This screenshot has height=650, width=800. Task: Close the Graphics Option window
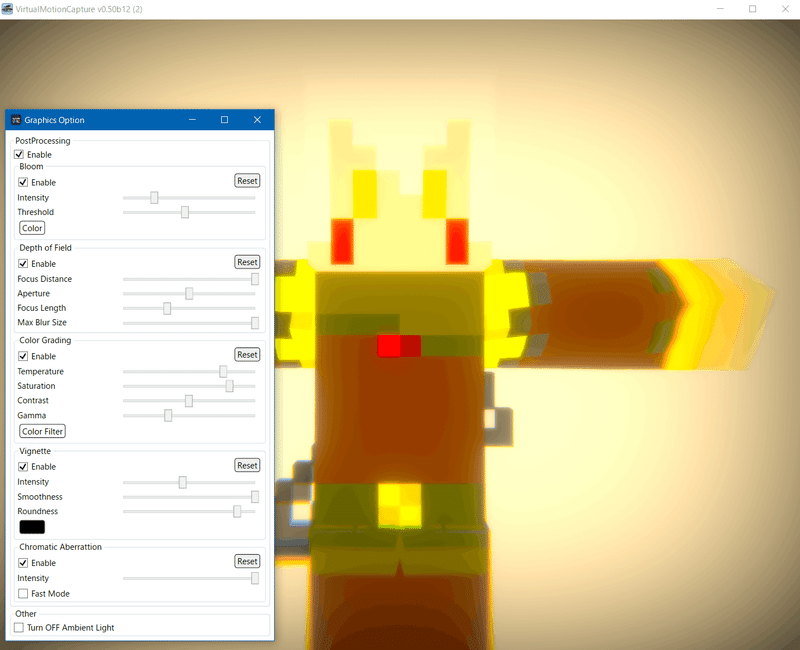click(x=257, y=120)
